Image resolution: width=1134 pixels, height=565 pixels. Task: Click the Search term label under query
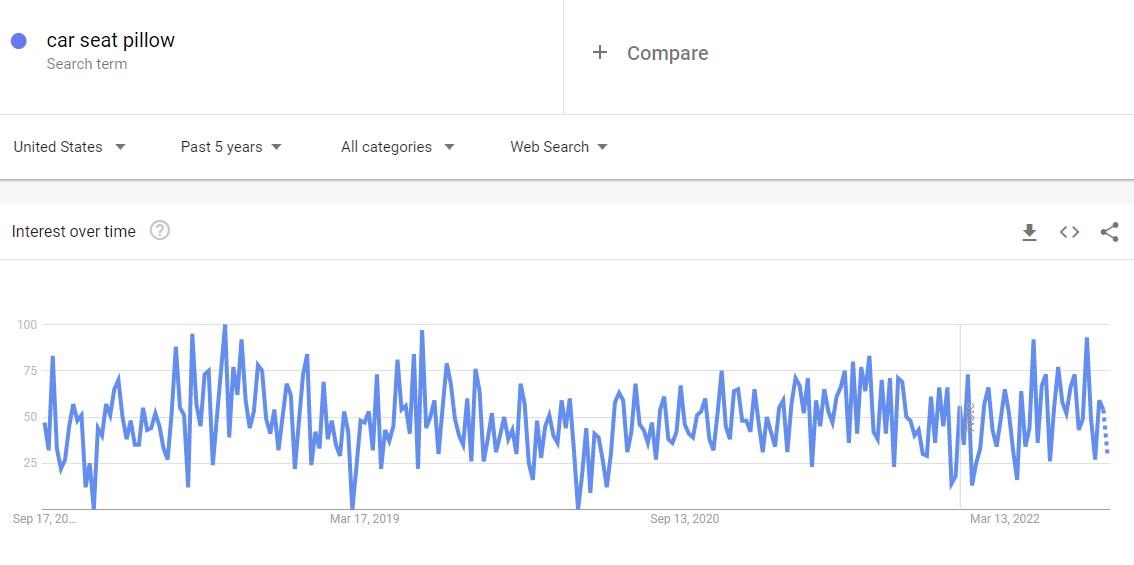point(87,64)
